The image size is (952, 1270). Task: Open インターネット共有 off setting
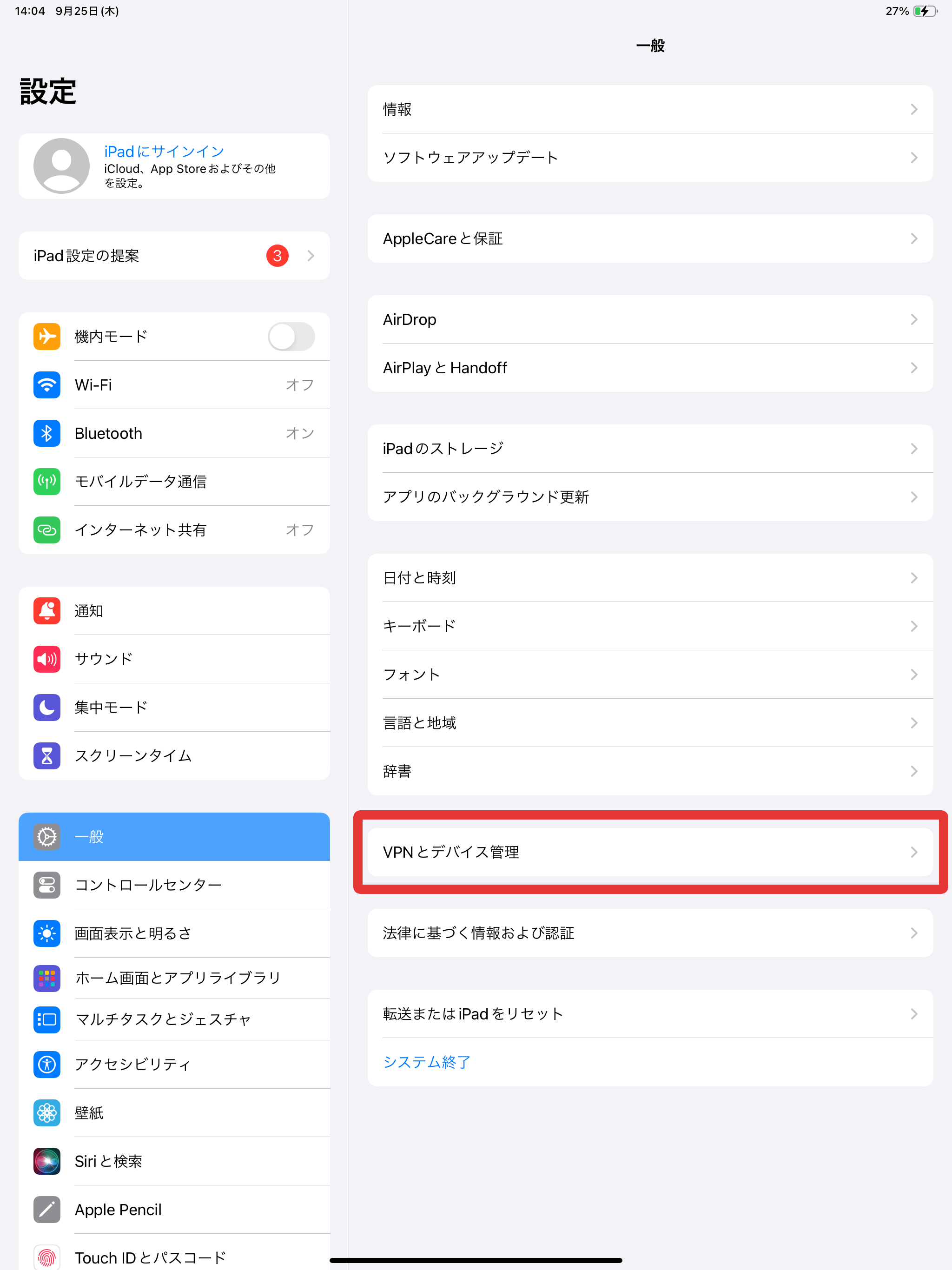174,530
